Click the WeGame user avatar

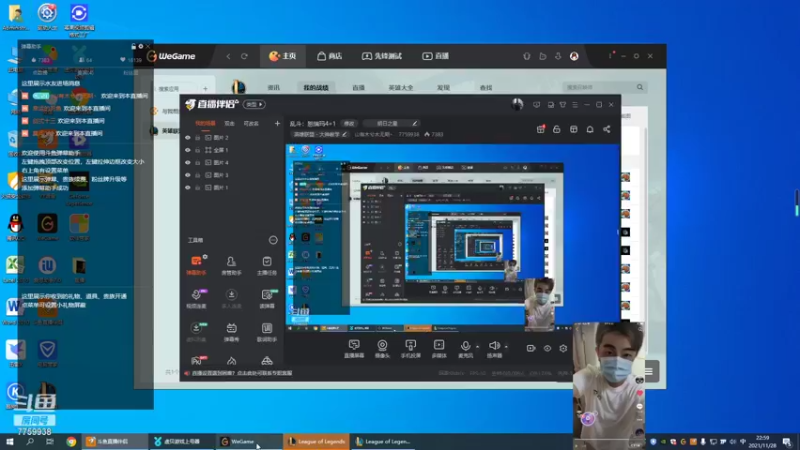tap(574, 56)
